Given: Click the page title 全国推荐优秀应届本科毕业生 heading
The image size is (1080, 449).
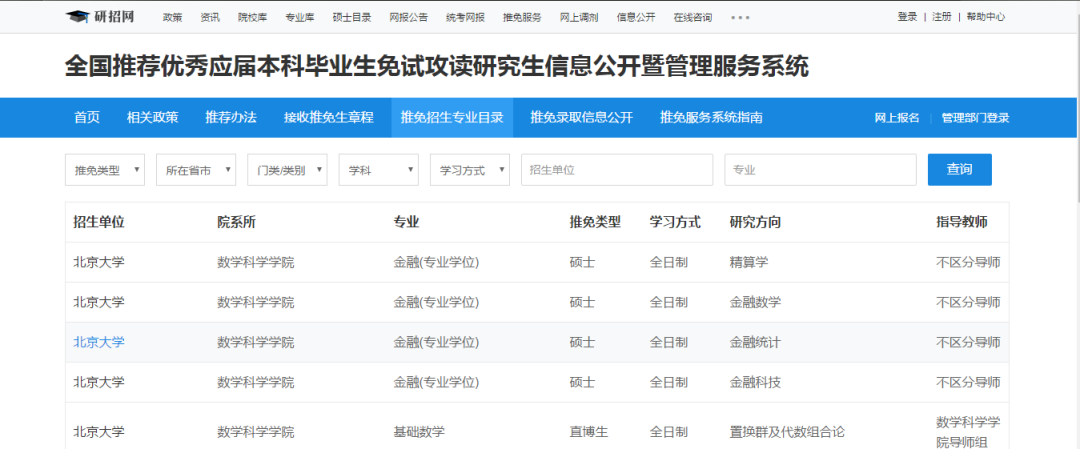Looking at the screenshot, I should coord(437,67).
